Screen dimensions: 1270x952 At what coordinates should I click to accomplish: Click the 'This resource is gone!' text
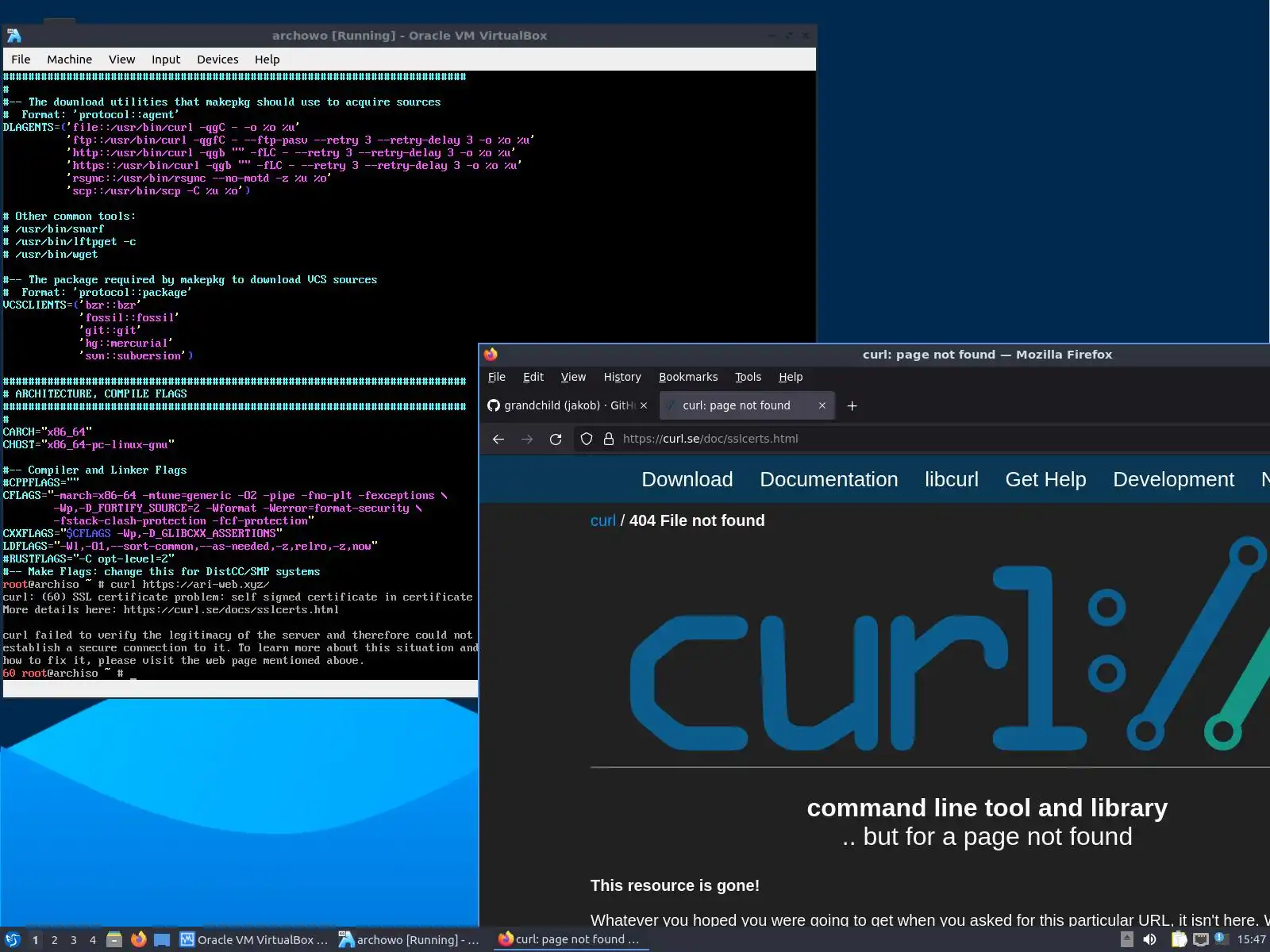pyautogui.click(x=675, y=885)
